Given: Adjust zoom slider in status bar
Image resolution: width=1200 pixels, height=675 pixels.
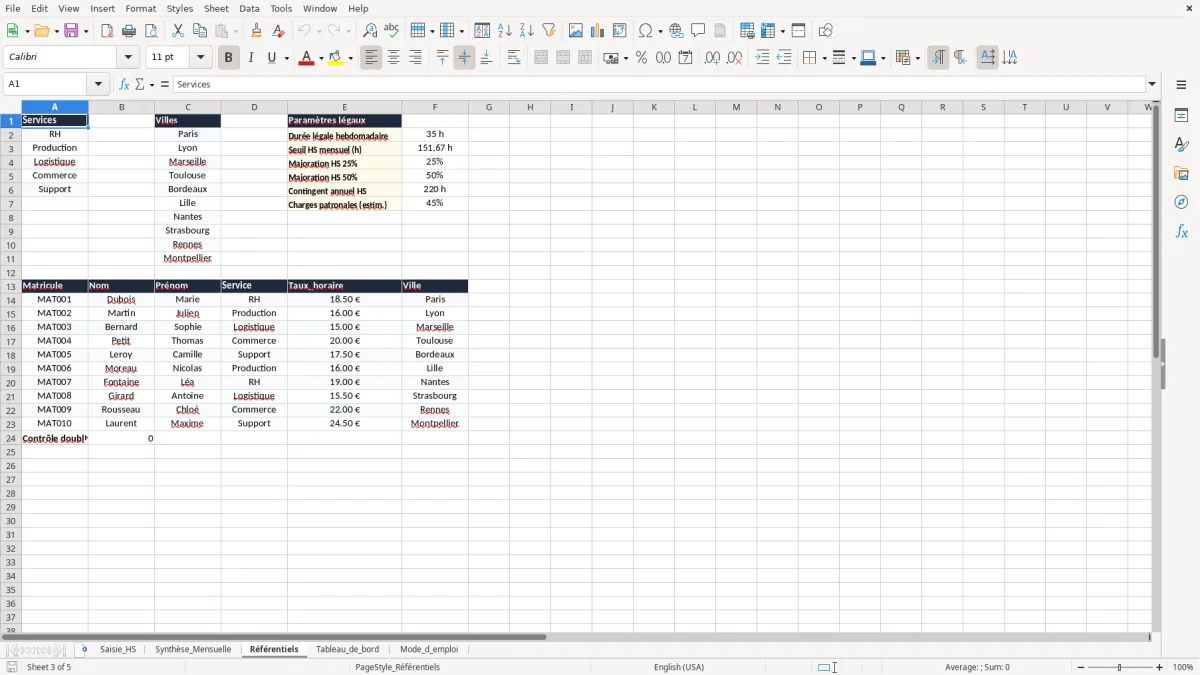Looking at the screenshot, I should click(x=1119, y=667).
